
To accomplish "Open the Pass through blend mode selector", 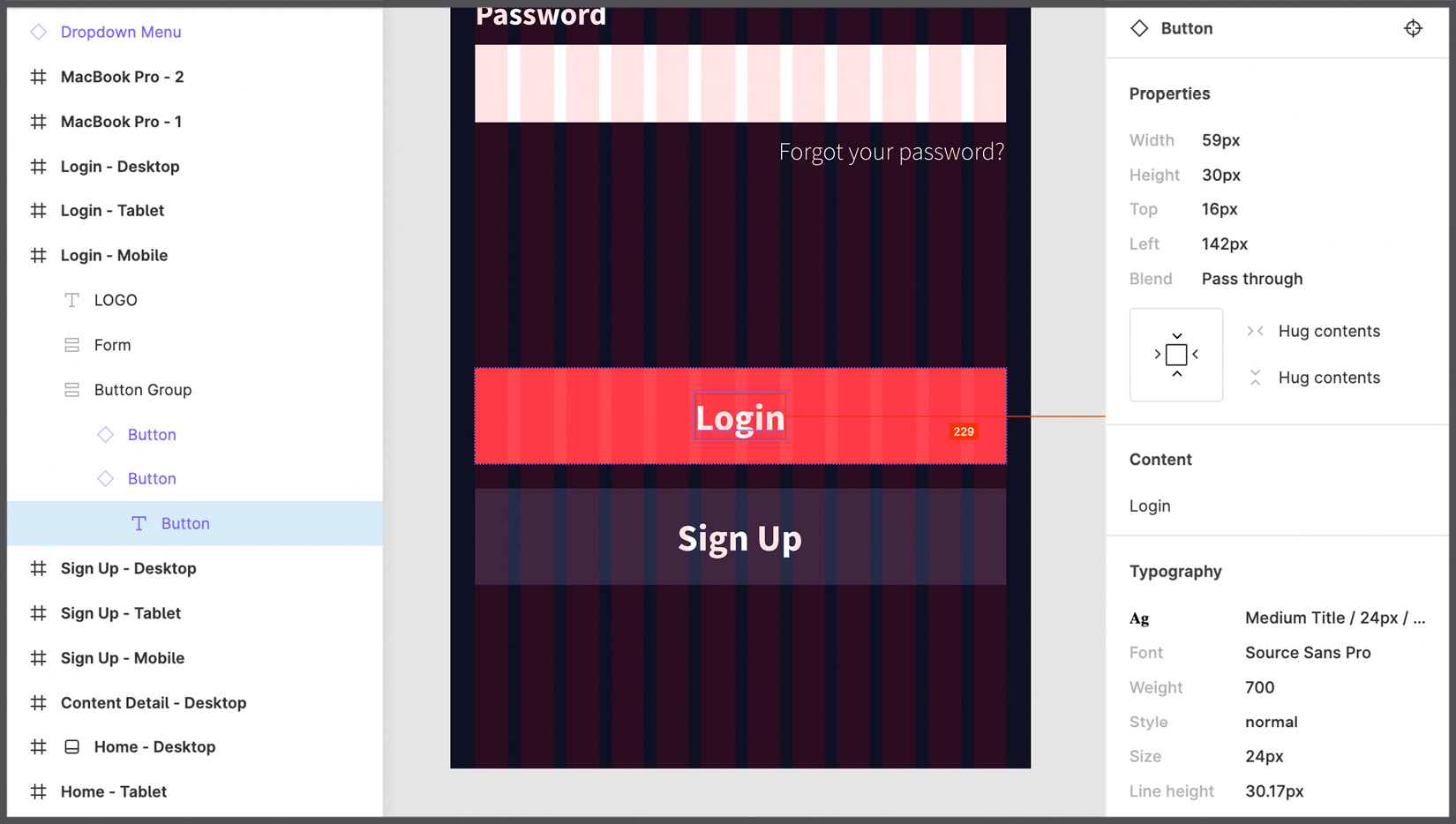I will click(x=1252, y=279).
